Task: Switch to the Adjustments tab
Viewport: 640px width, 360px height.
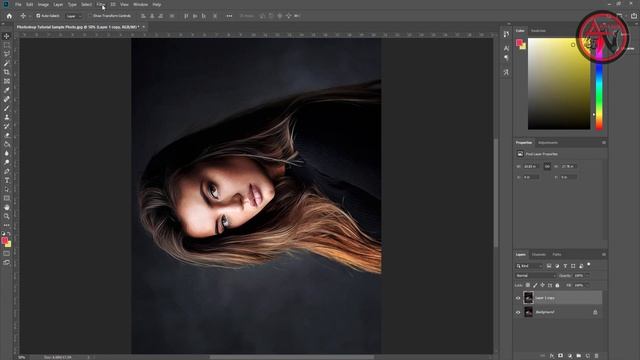Action: pos(548,143)
